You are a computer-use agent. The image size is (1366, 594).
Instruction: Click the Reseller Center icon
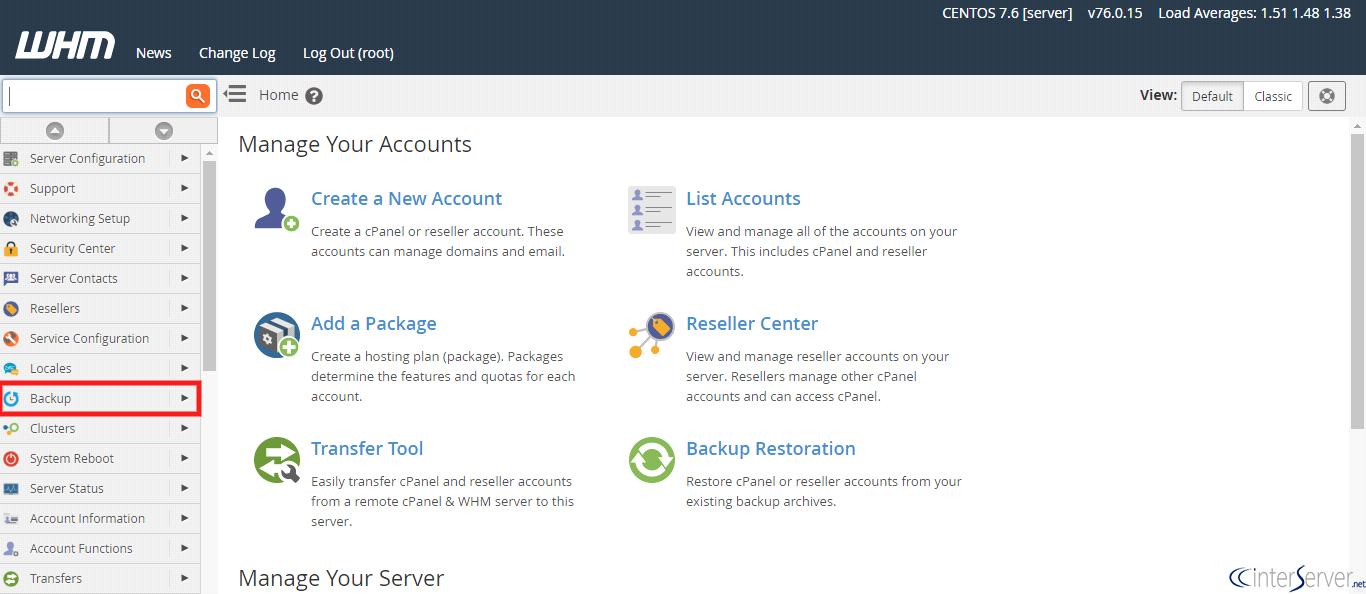(652, 335)
